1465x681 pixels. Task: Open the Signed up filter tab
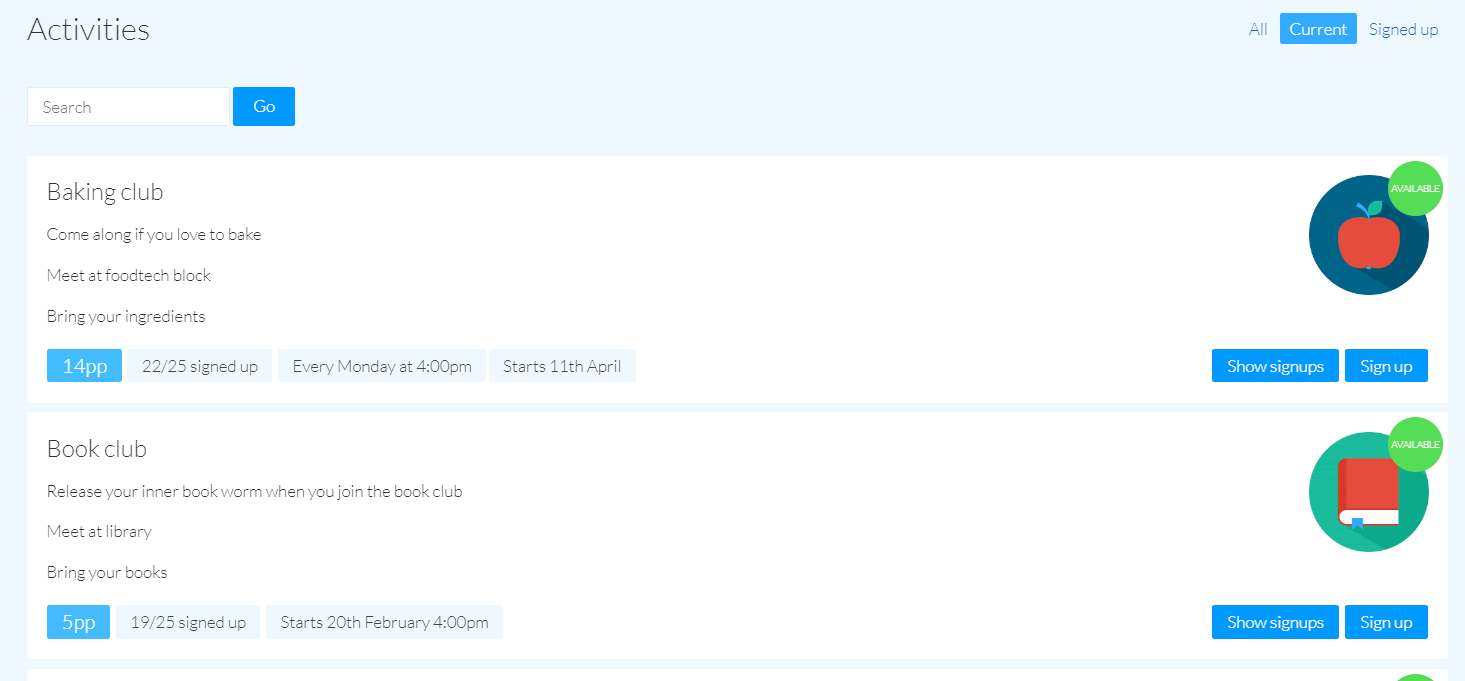1403,29
